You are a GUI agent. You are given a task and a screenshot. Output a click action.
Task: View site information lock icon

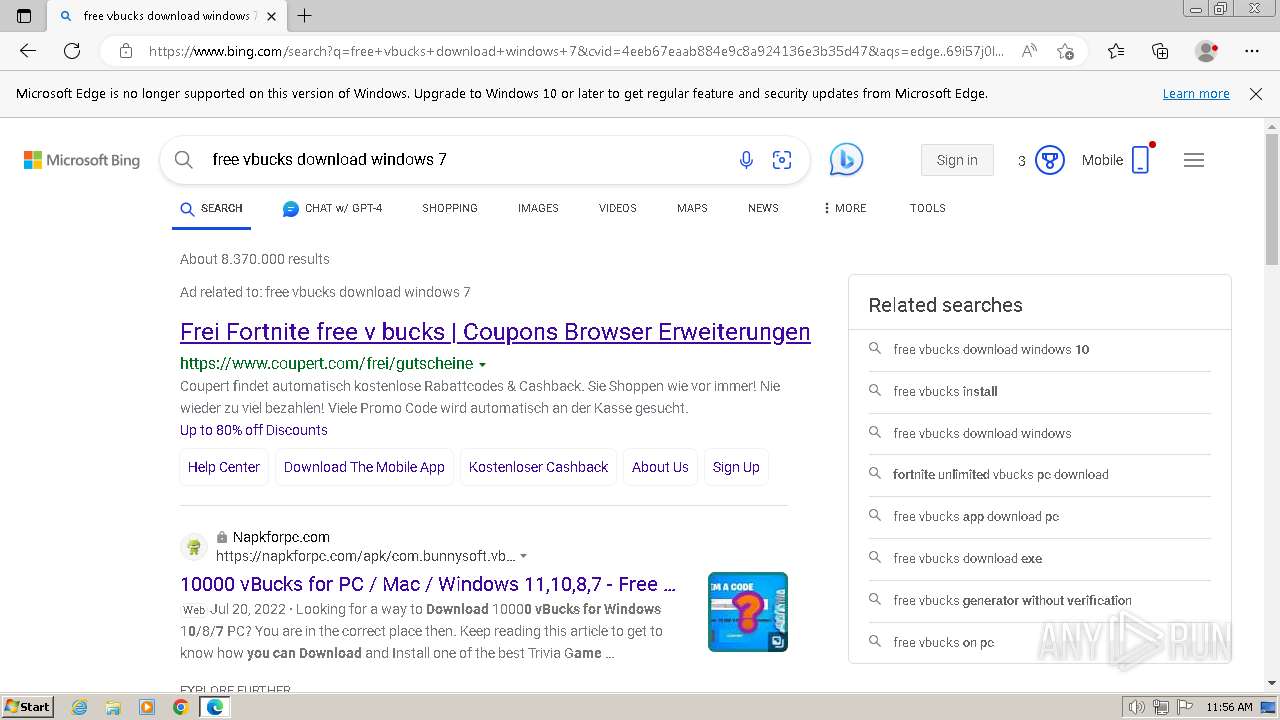126,51
